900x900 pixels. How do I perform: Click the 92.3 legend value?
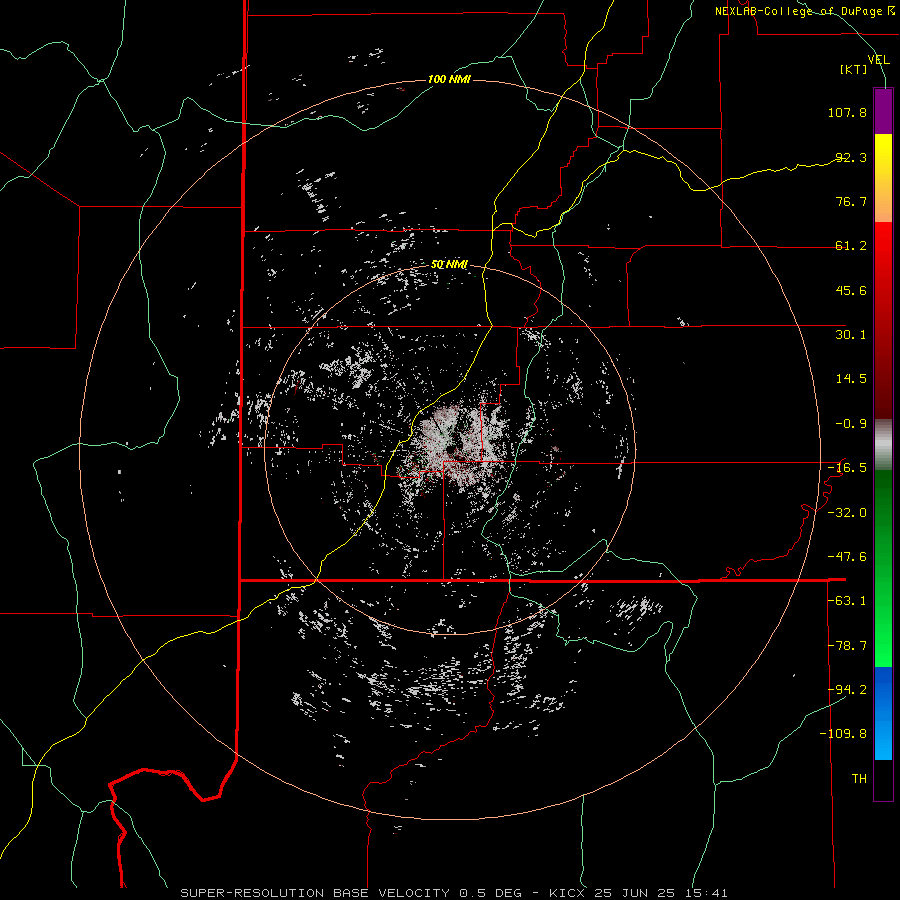[851, 157]
